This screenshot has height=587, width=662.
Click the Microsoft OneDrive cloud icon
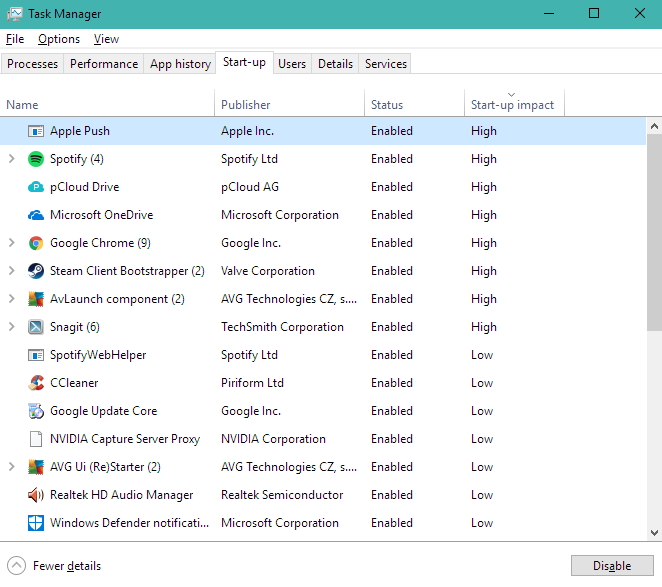click(36, 215)
